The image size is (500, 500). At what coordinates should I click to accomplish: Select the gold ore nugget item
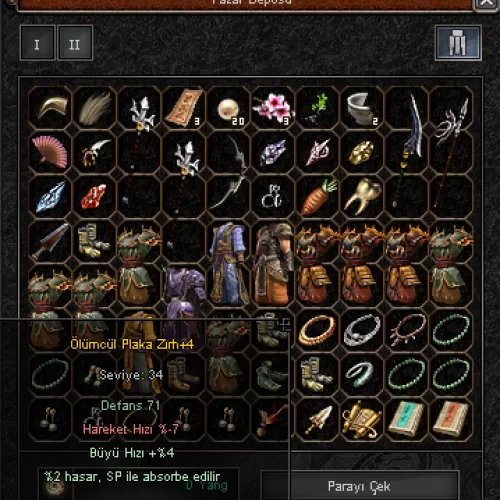362,152
